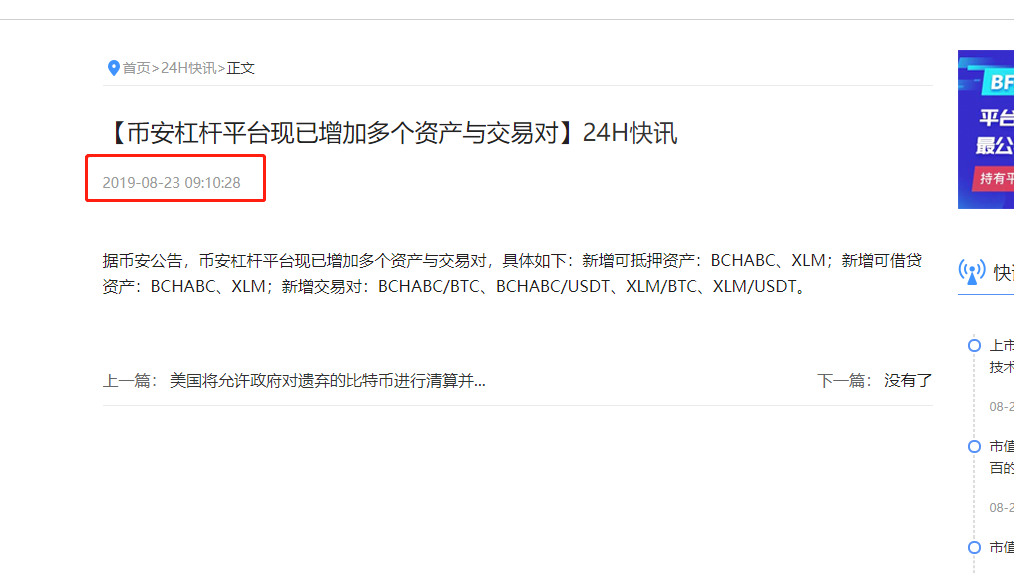Open the first sidebar news item starting 上市

(1002, 356)
